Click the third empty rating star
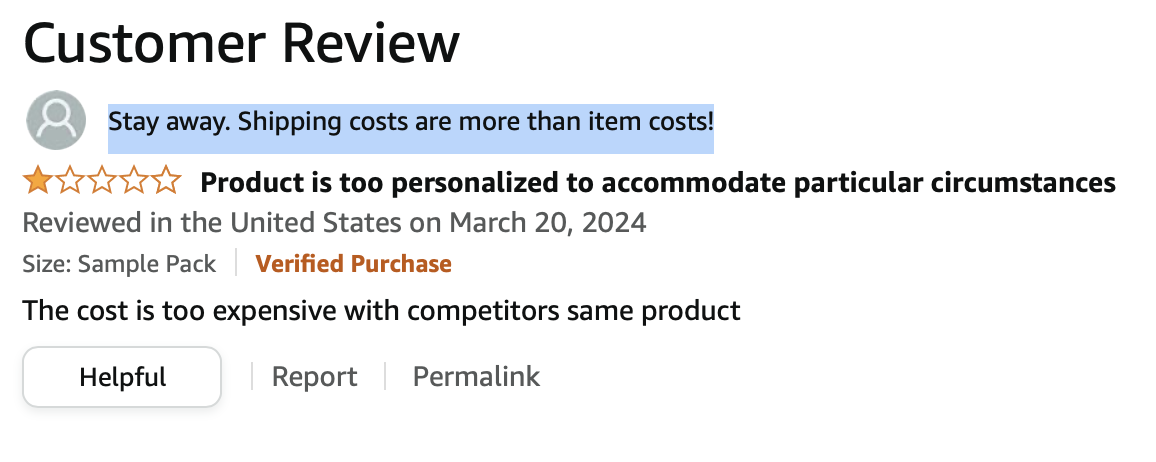Image resolution: width=1156 pixels, height=462 pixels. coord(102,181)
